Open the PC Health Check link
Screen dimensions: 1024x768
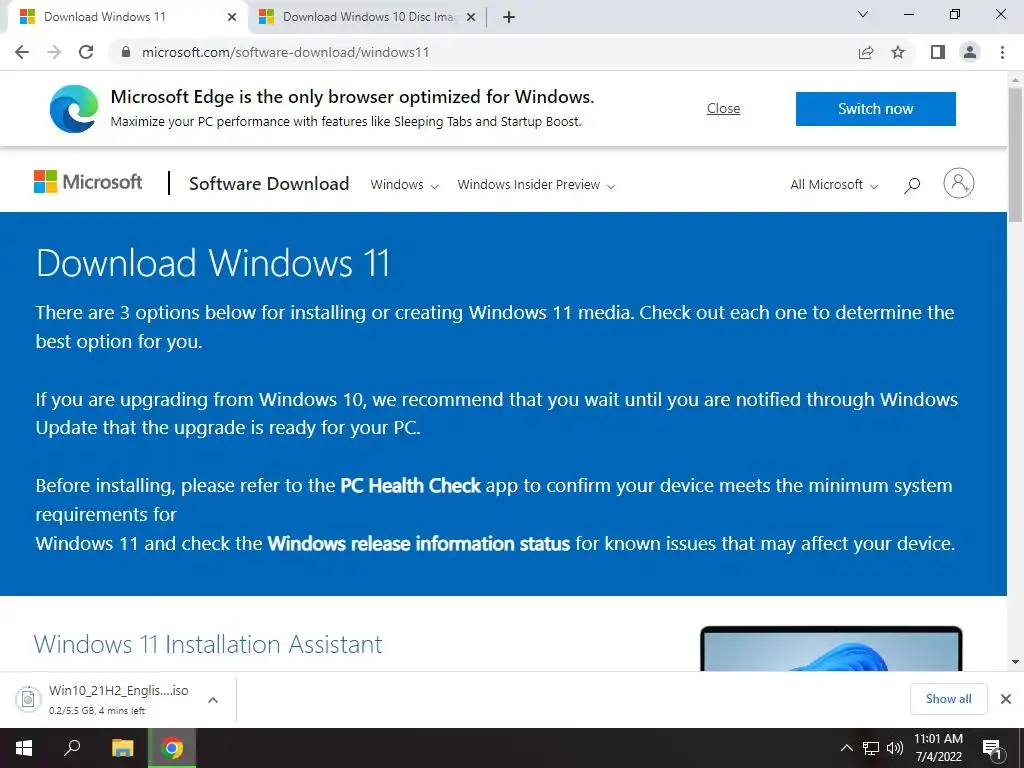click(410, 485)
